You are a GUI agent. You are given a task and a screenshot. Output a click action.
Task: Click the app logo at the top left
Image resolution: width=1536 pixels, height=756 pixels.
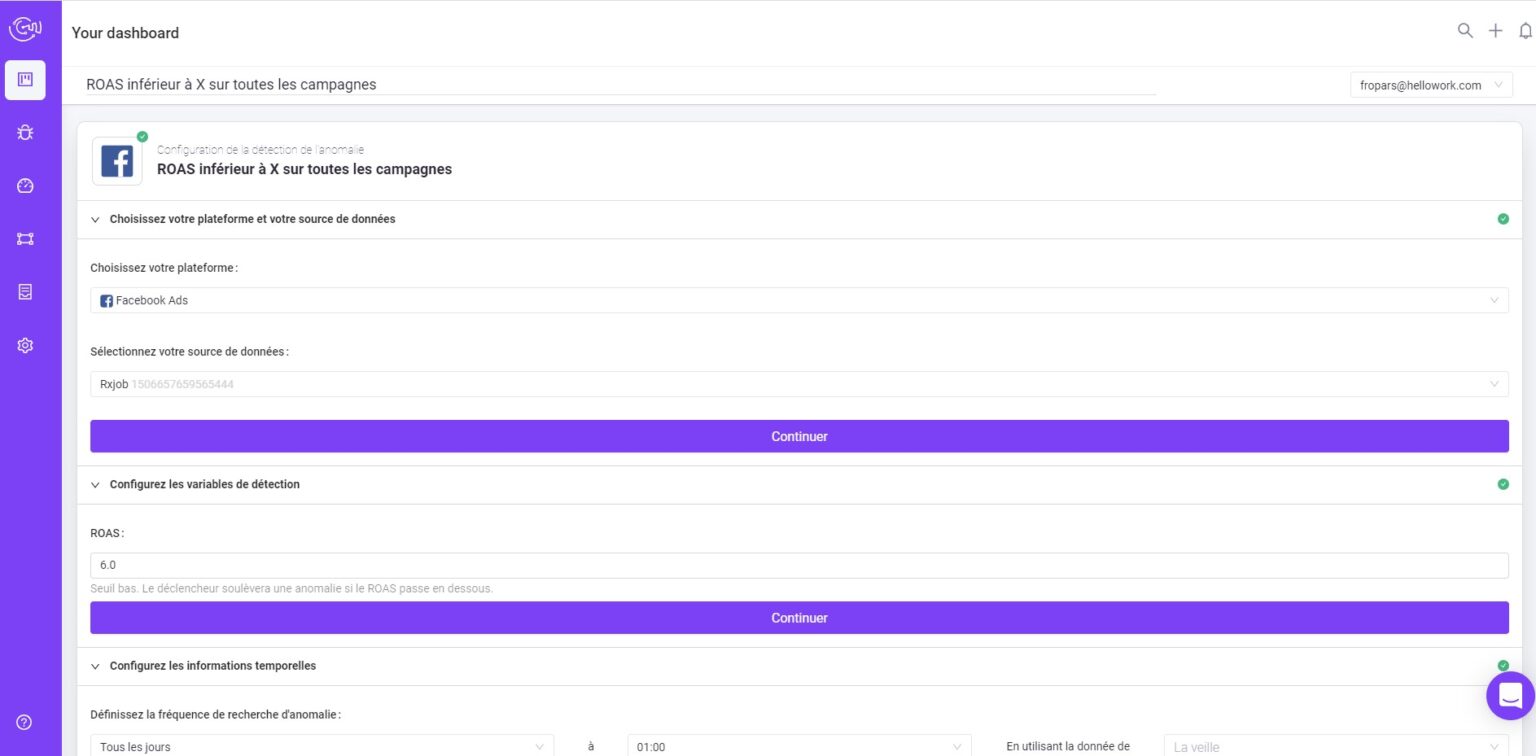[25, 28]
